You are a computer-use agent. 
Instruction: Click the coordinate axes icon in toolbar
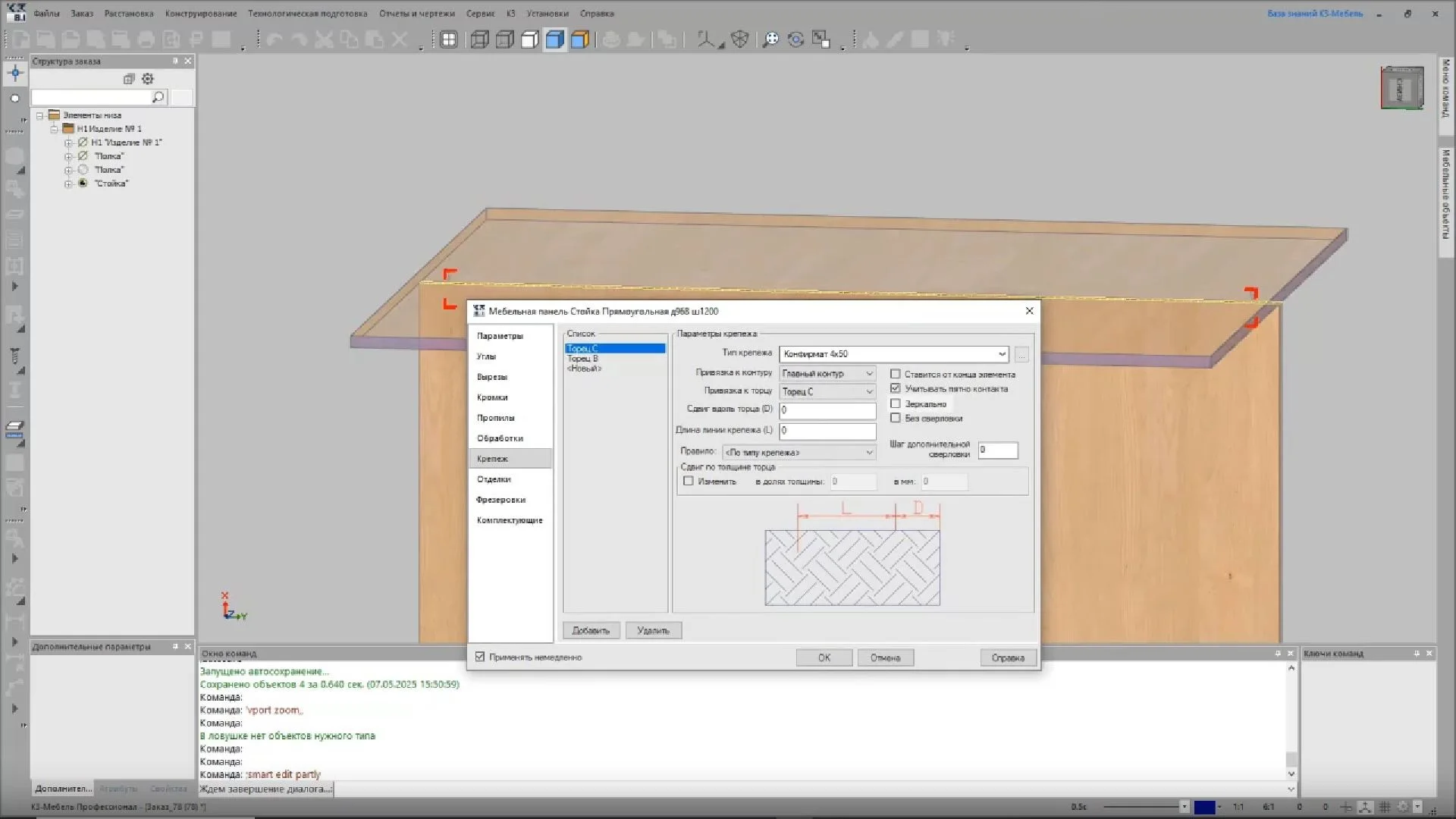click(706, 39)
